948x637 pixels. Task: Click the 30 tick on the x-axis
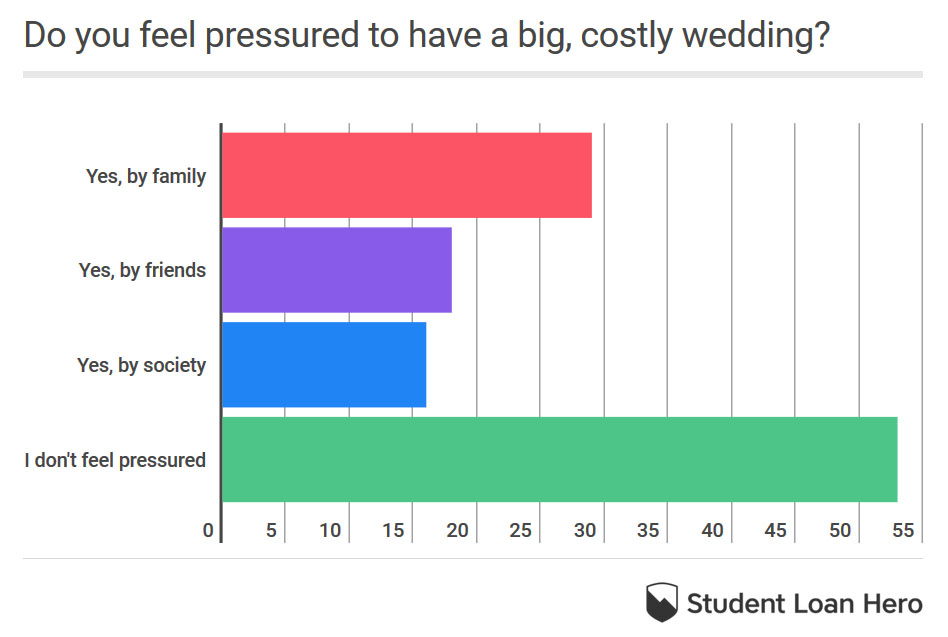(x=585, y=530)
